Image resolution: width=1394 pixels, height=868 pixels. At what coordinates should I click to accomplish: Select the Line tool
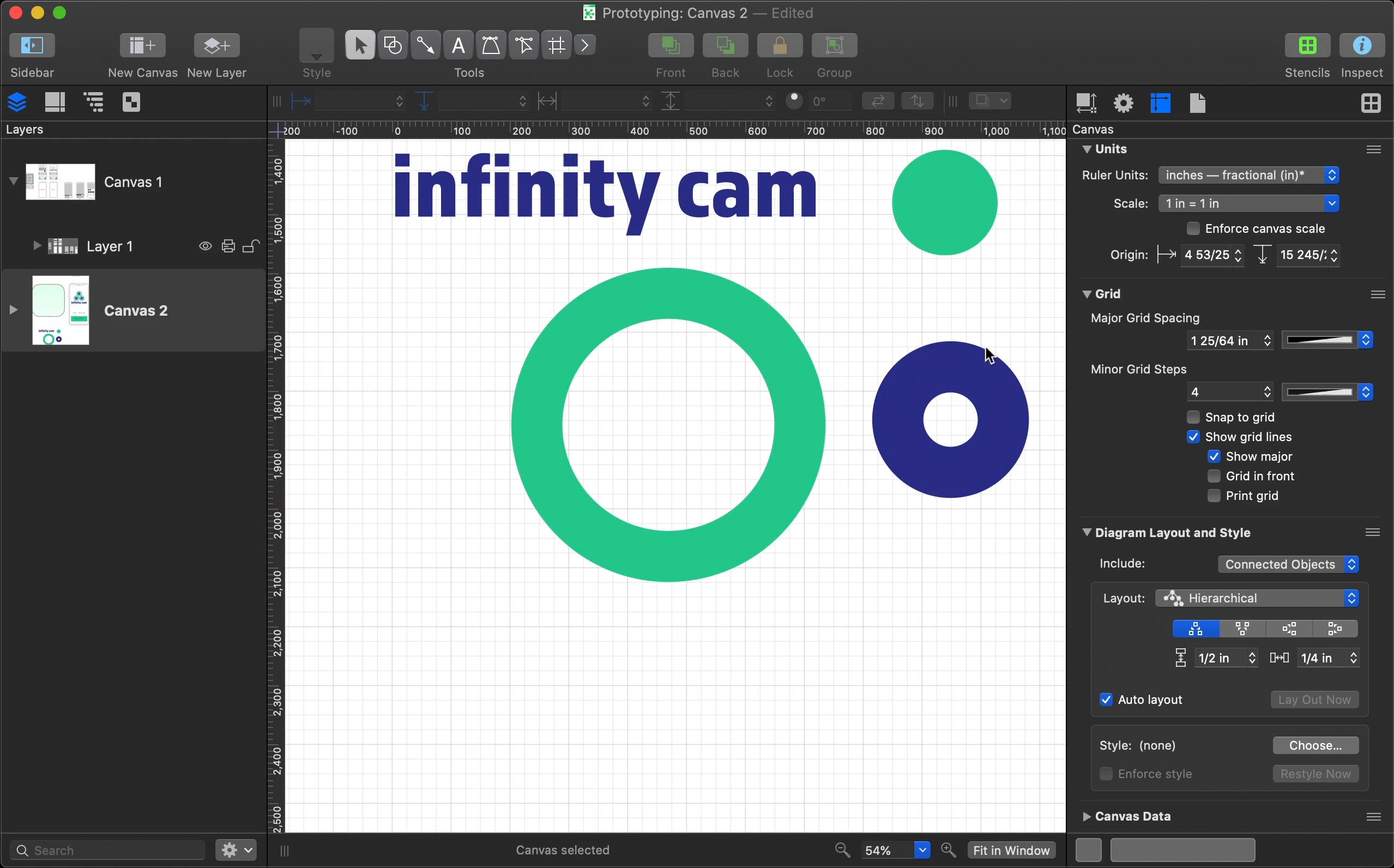click(x=425, y=45)
